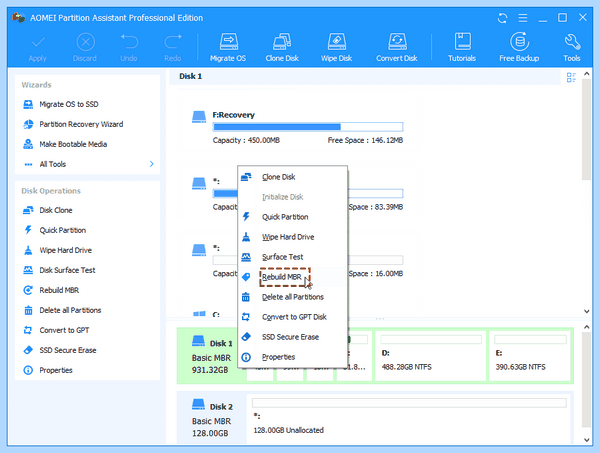This screenshot has height=453, width=600.
Task: Click the Capacity : 450.00MB text
Action: 246,140
